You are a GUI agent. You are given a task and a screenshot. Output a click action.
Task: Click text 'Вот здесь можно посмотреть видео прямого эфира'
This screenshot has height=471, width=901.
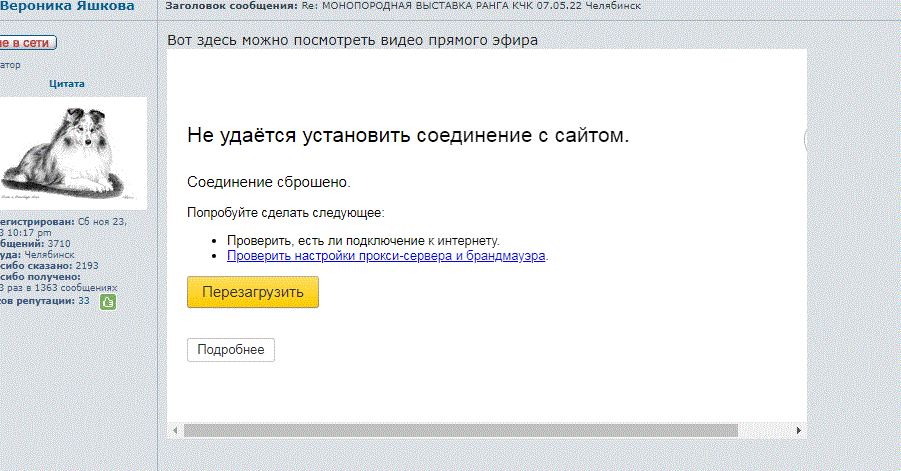[x=352, y=40]
